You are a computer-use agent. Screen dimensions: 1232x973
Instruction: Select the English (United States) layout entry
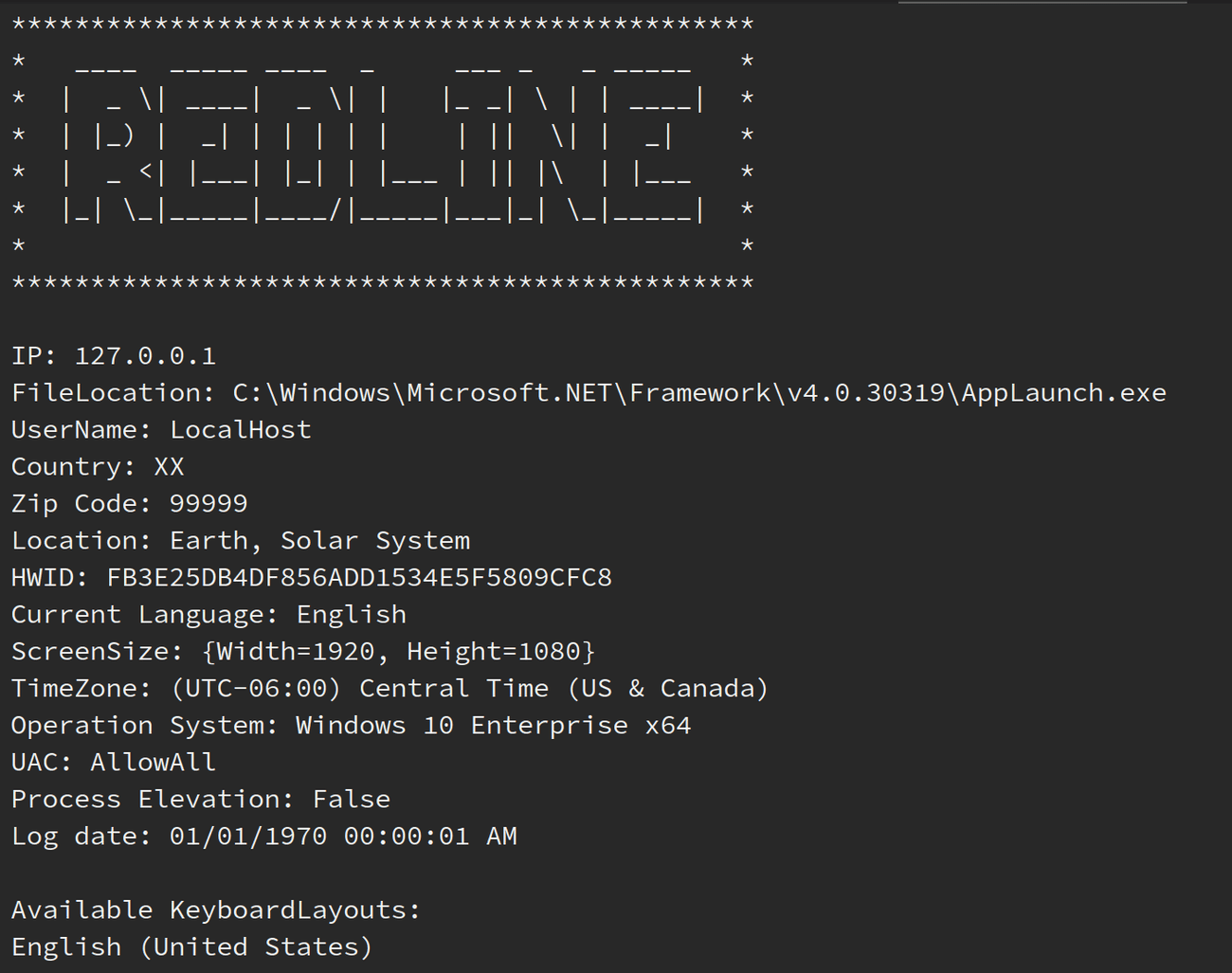(190, 946)
